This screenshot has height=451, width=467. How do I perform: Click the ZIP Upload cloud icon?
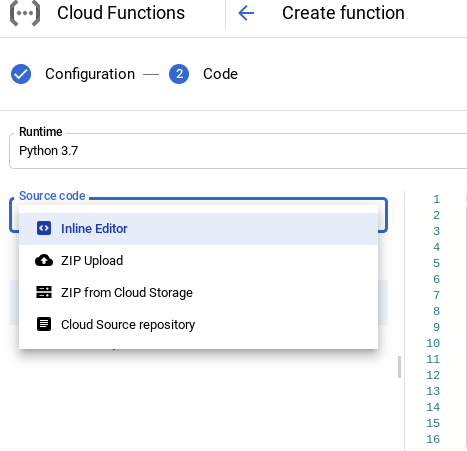point(44,261)
